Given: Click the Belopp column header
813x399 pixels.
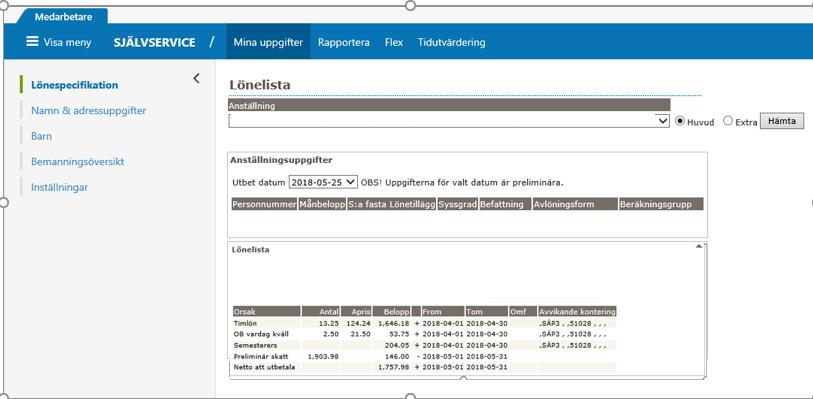Looking at the screenshot, I should click(x=392, y=311).
